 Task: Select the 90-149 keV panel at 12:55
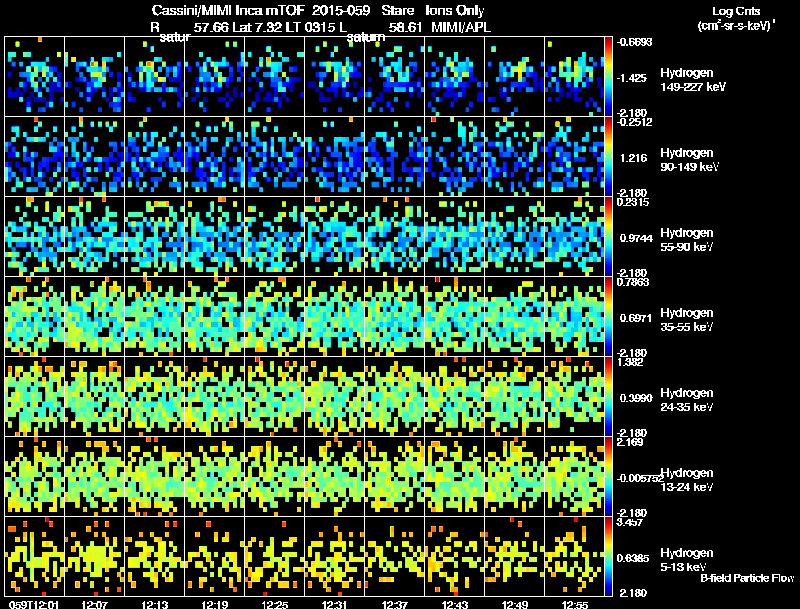tap(574, 157)
